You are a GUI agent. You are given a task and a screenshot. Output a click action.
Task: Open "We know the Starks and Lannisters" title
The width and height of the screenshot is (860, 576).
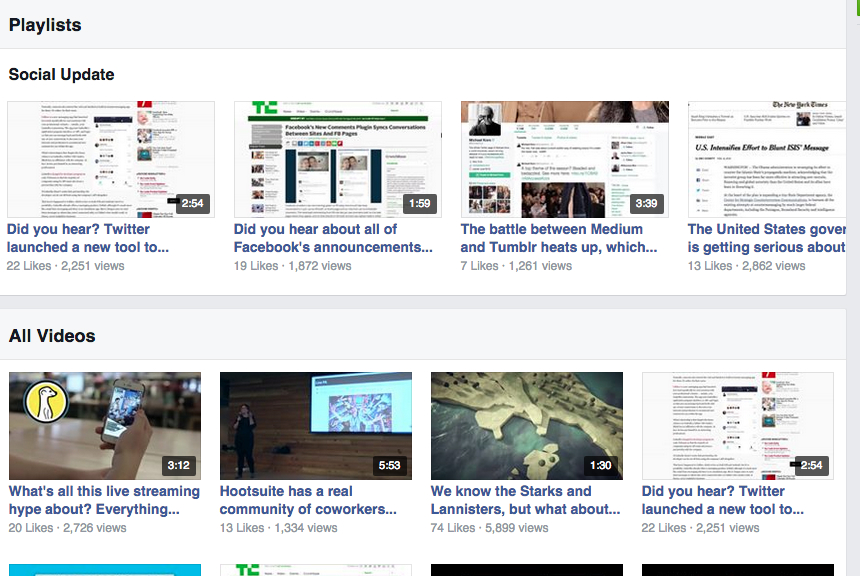[x=525, y=500]
